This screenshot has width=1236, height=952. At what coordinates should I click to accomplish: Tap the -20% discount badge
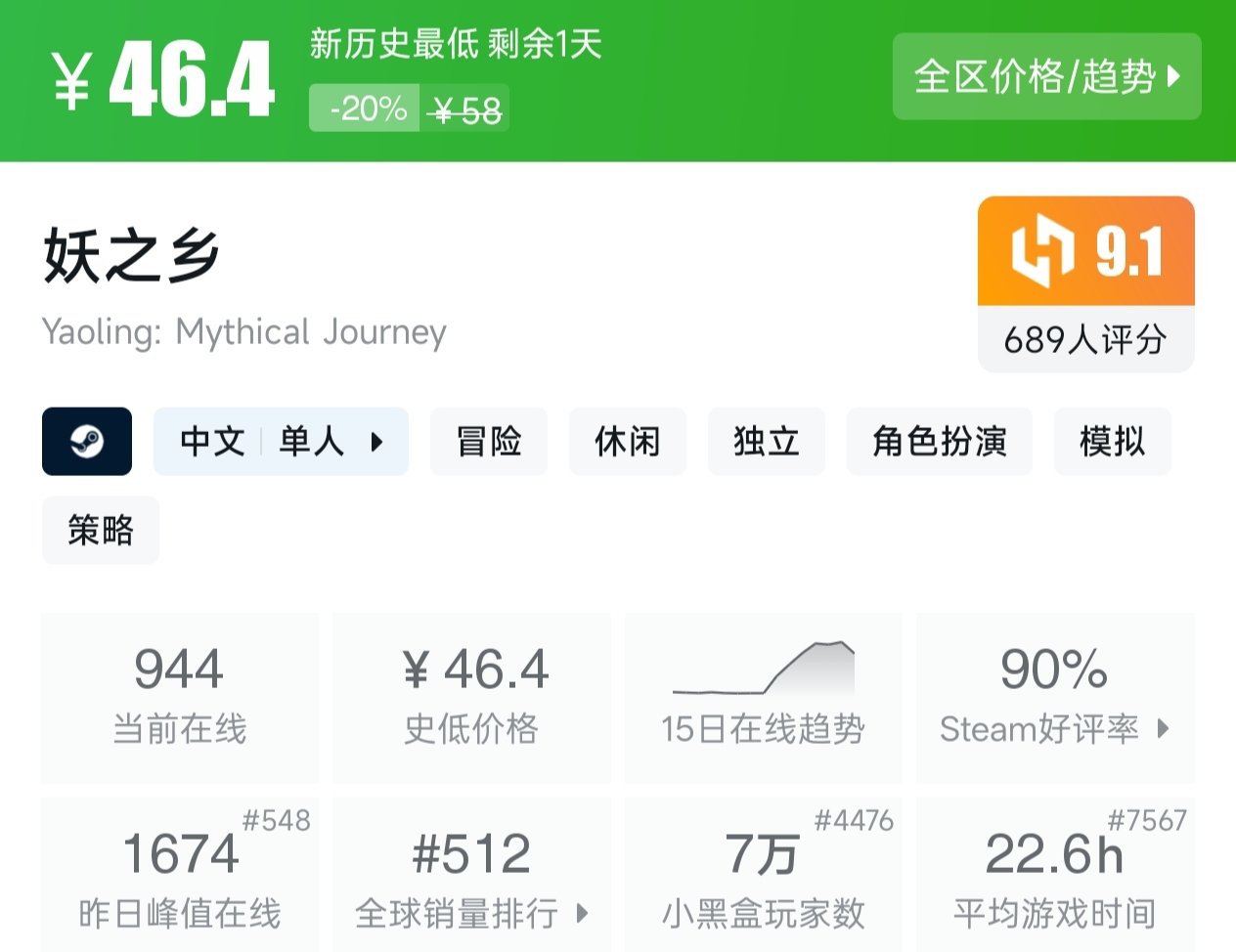pos(366,108)
